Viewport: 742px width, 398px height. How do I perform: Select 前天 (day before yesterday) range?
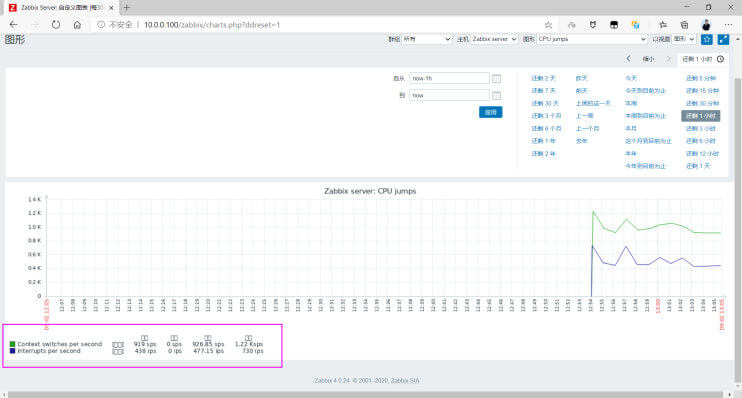(x=582, y=90)
